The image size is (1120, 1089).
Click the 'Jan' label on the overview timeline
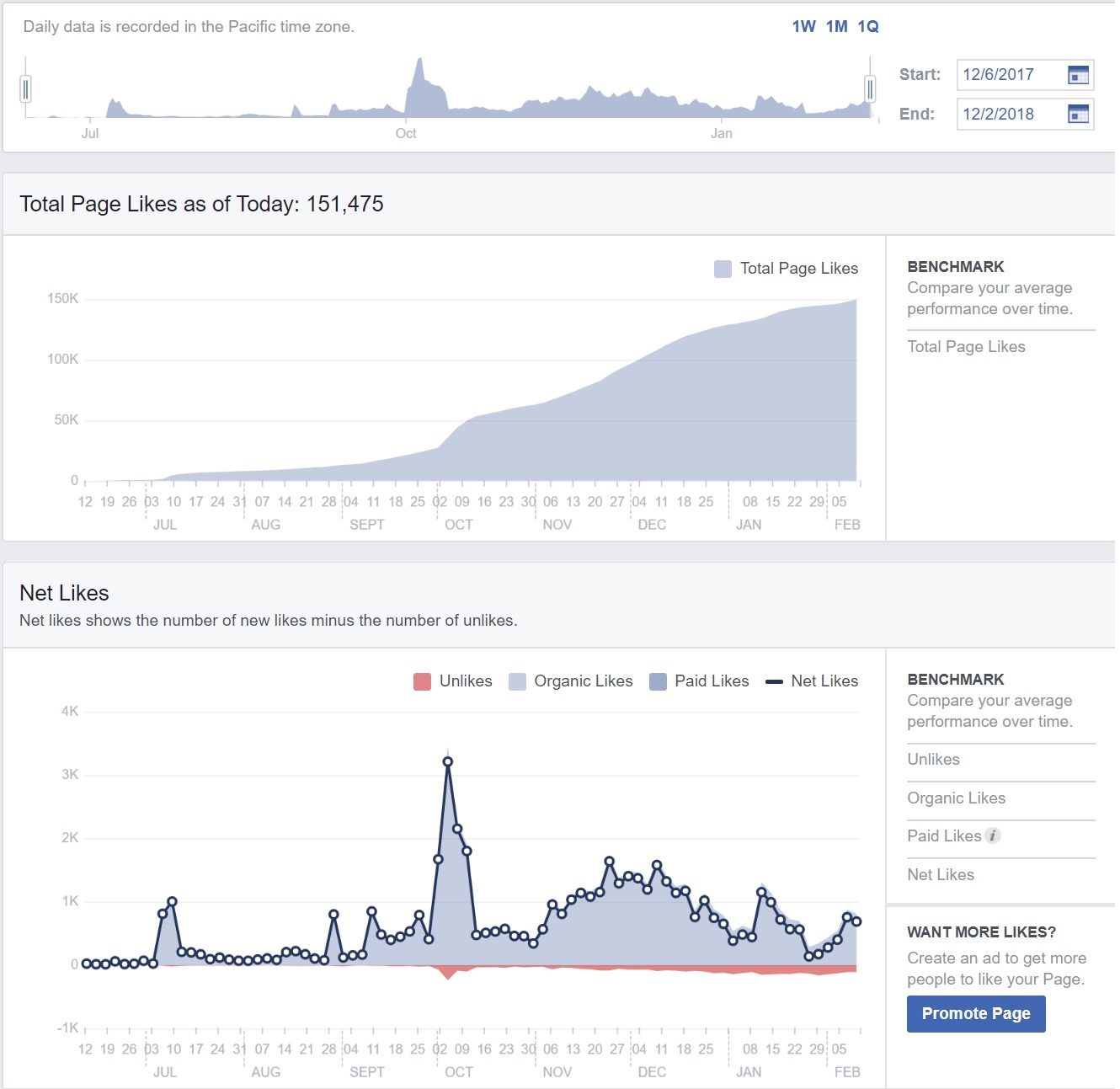point(722,133)
